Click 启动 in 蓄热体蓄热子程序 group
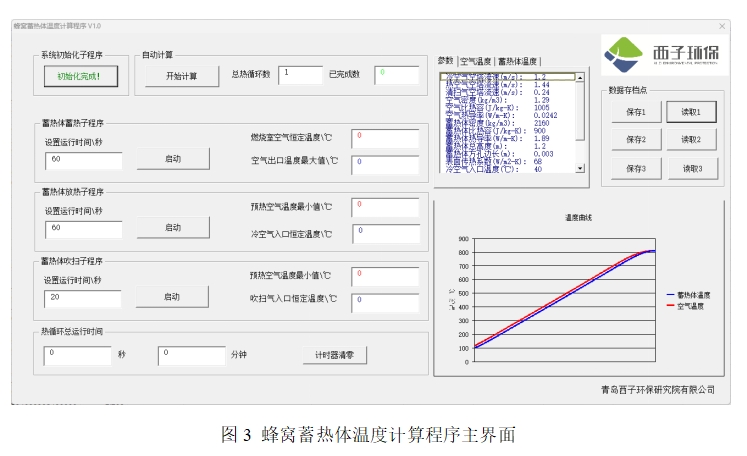 pos(173,159)
